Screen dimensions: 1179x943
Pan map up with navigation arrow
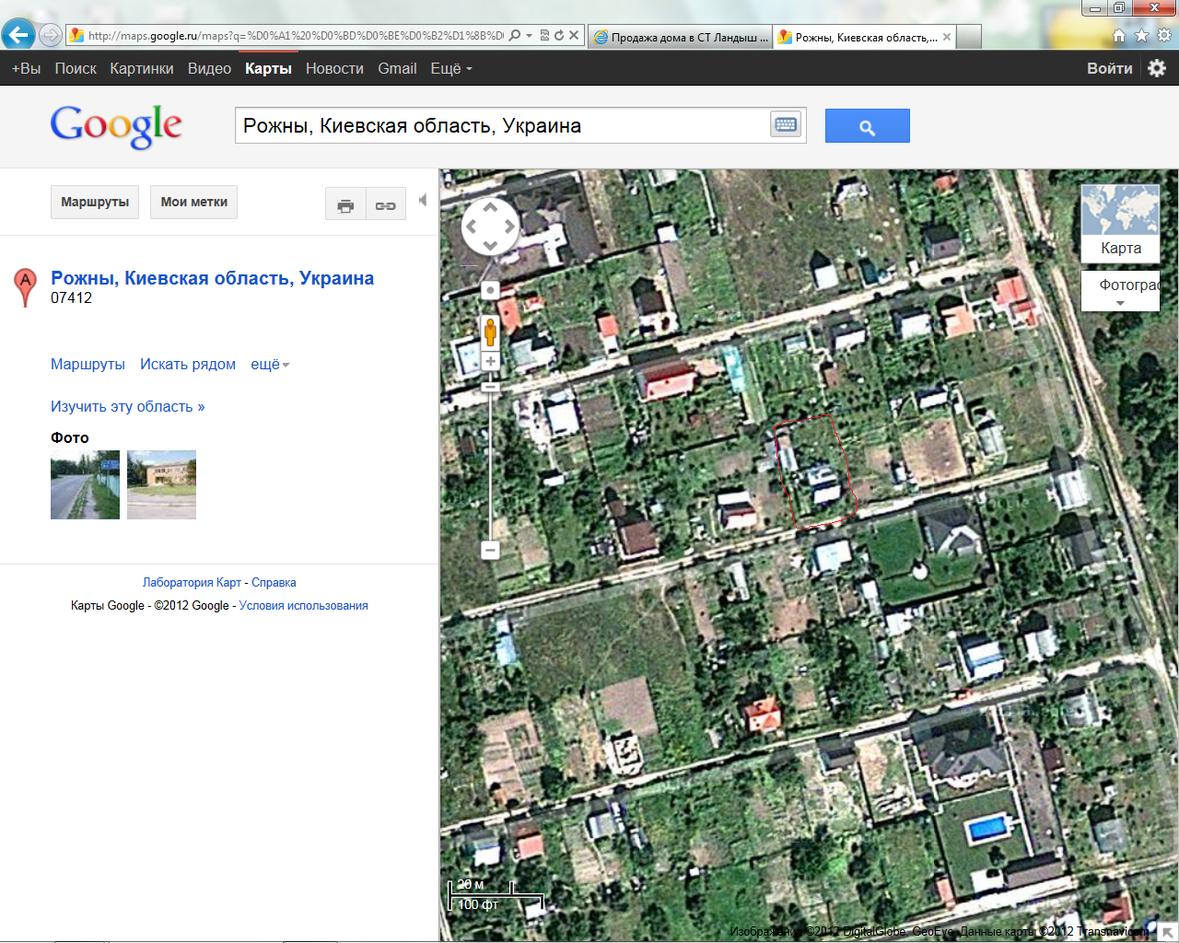coord(490,206)
